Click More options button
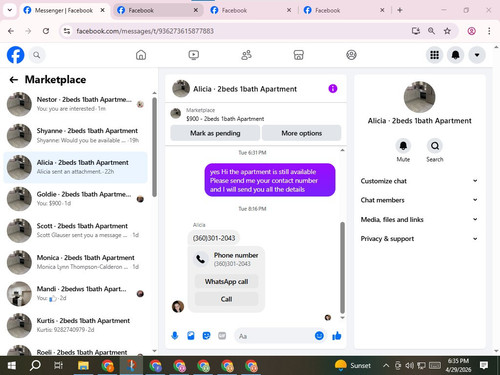This screenshot has width=500, height=375. tap(301, 133)
